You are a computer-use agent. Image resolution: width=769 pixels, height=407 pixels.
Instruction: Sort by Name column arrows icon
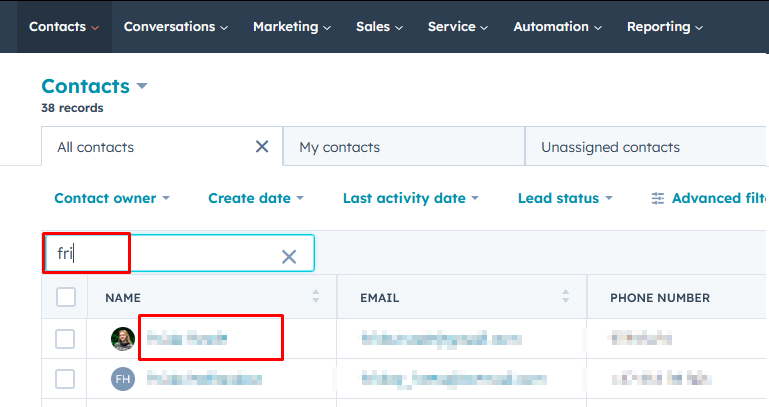tap(316, 297)
